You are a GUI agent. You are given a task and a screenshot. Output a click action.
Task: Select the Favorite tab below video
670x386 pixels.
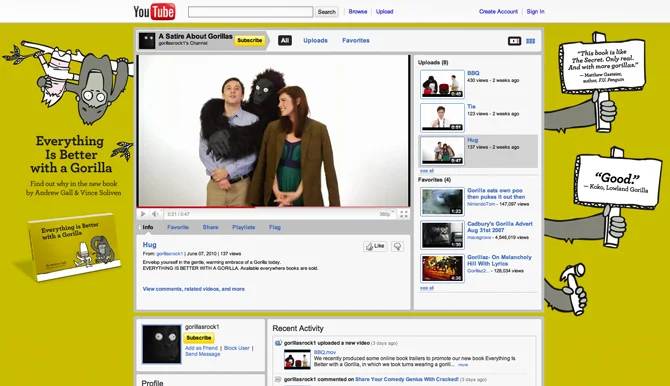tap(178, 227)
